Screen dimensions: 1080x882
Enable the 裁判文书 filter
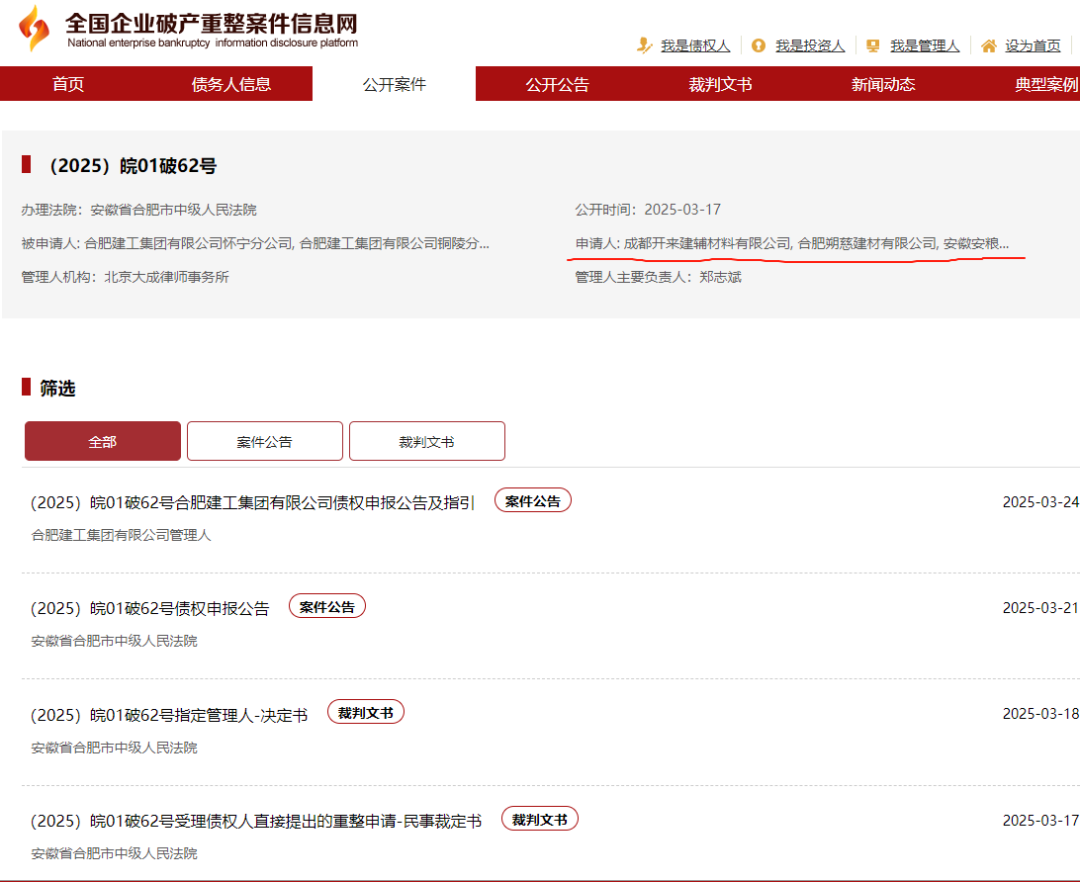tap(427, 440)
